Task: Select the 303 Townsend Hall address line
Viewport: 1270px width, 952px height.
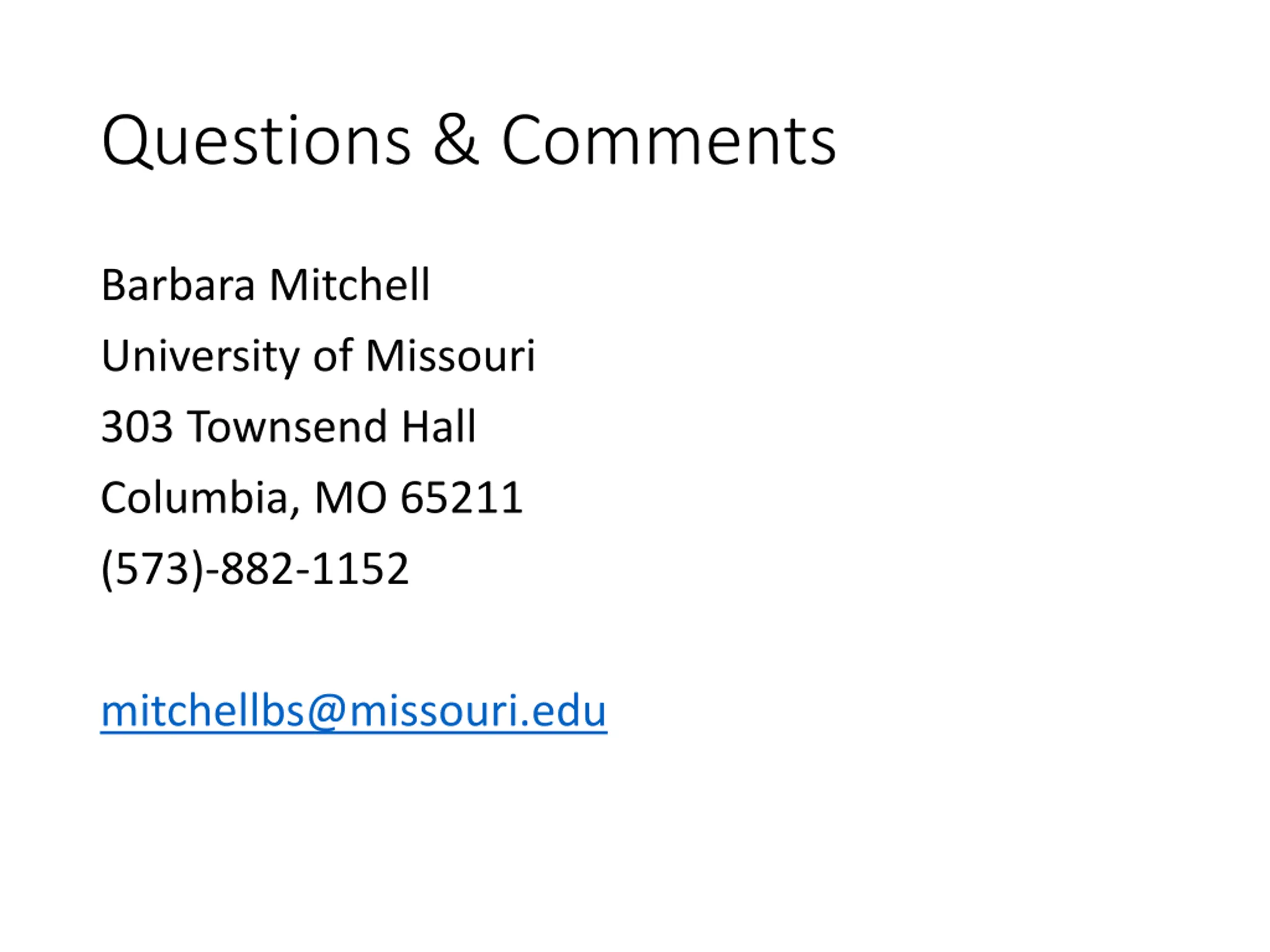Action: [x=289, y=426]
